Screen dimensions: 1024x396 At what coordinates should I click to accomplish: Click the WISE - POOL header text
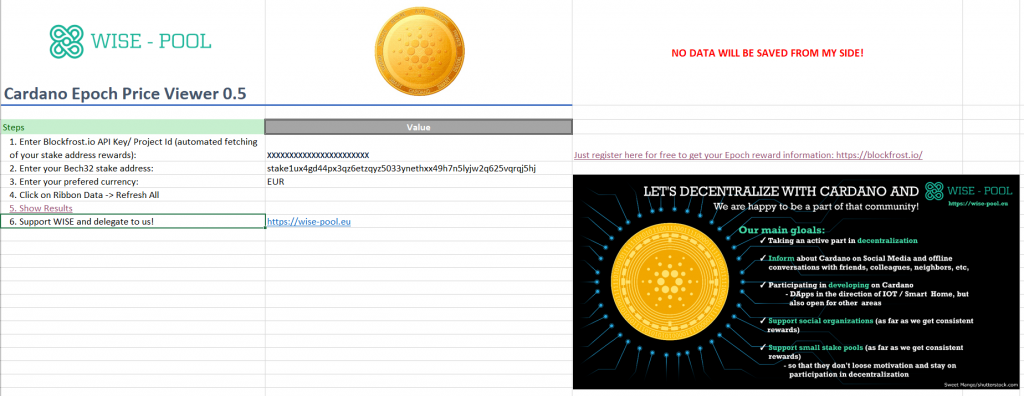coord(151,42)
